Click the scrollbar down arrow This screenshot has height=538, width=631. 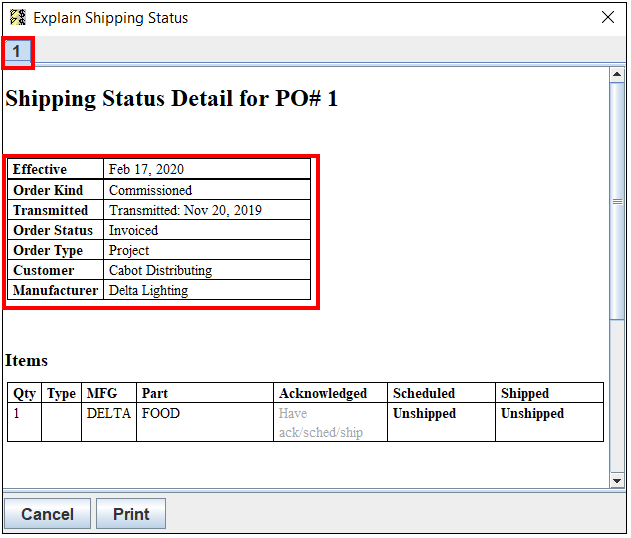pos(617,481)
